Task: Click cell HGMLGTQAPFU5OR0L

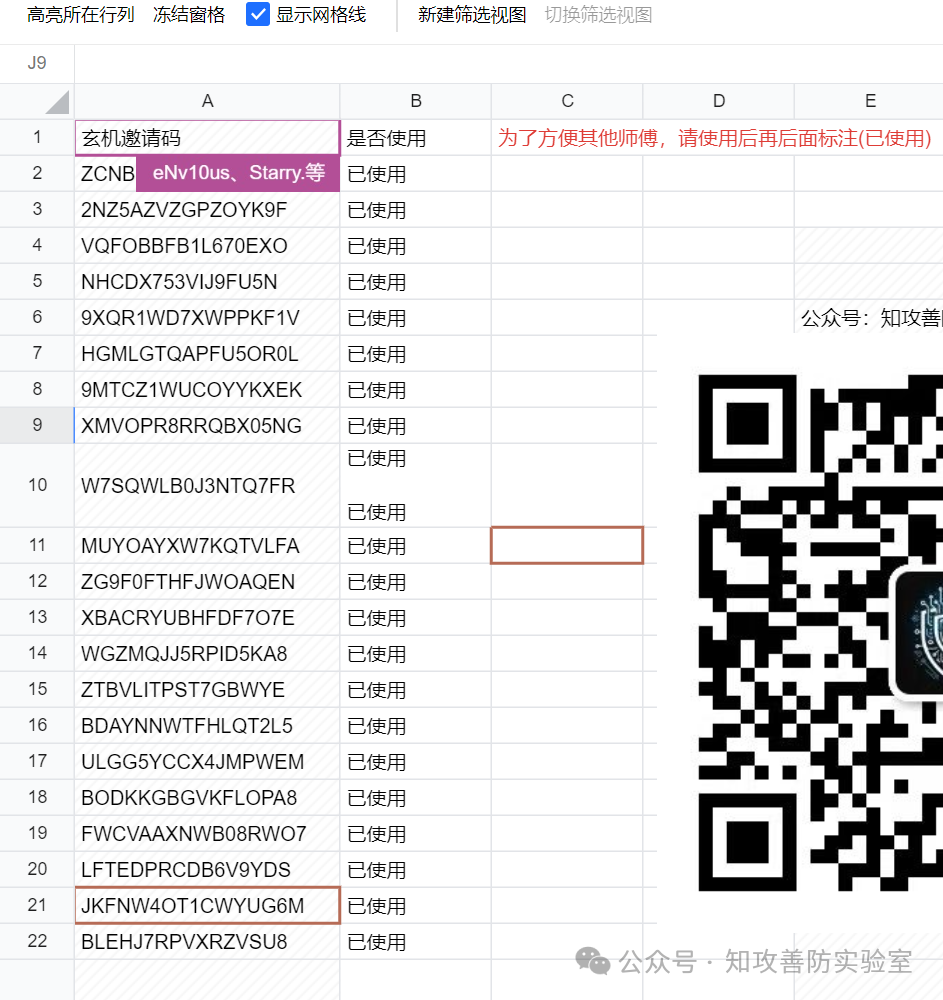Action: pyautogui.click(x=207, y=354)
